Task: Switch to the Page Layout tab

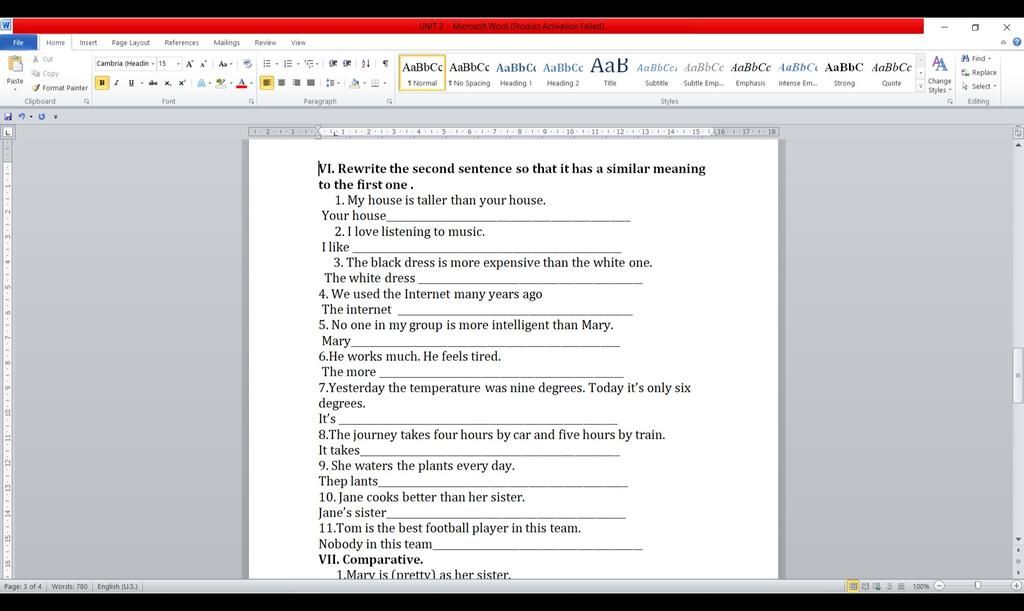Action: (x=131, y=42)
